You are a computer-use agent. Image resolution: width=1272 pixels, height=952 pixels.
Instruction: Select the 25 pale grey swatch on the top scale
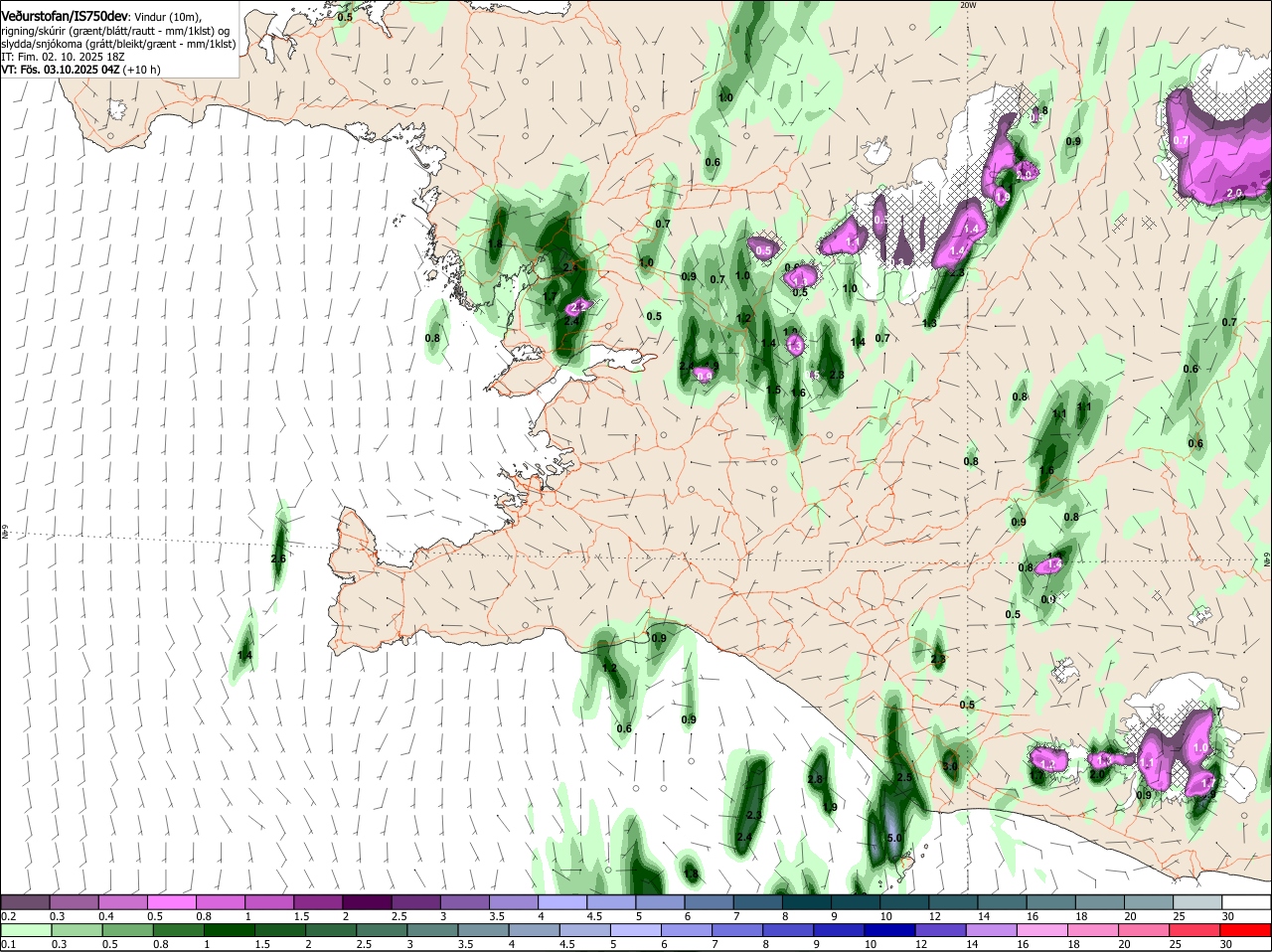1197,901
